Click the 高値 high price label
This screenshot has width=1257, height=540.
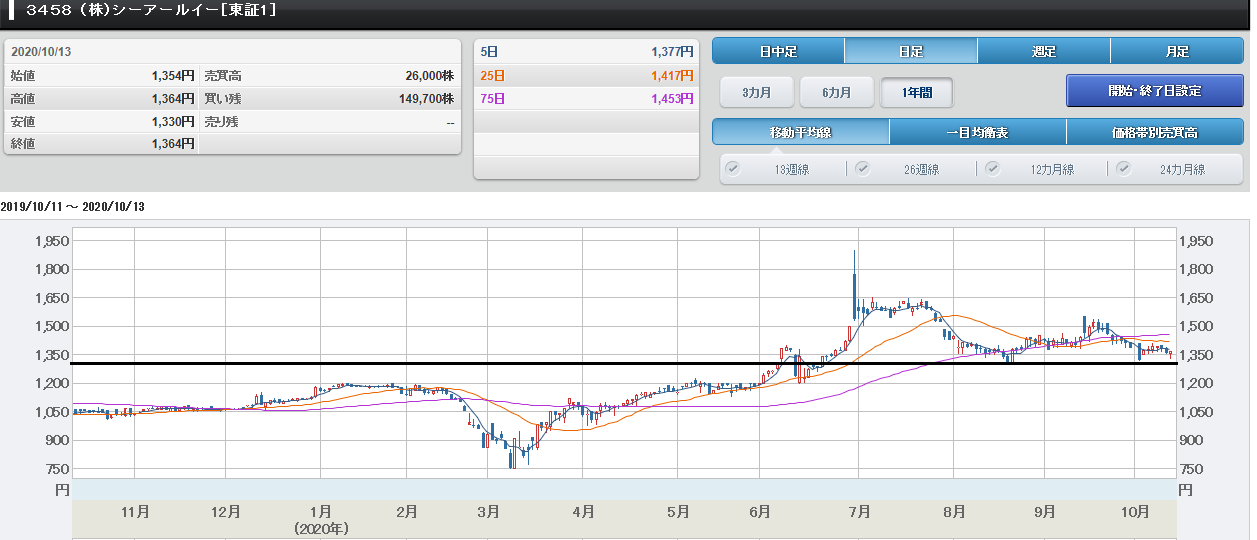coord(22,98)
